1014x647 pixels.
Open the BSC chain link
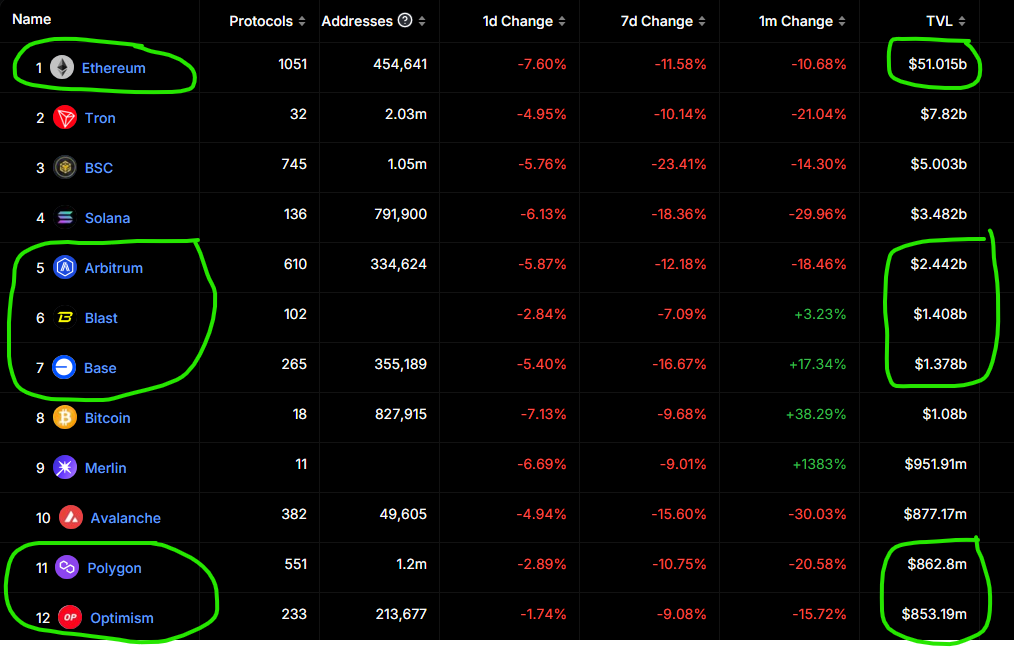tap(99, 168)
